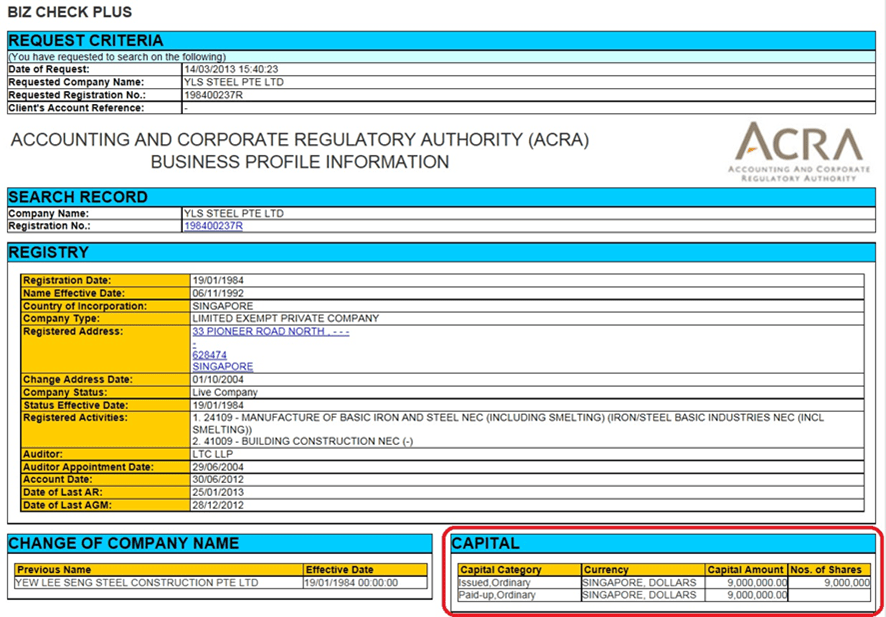This screenshot has width=886, height=617.
Task: Select name effective date 06/11/1992
Action: [x=219, y=293]
